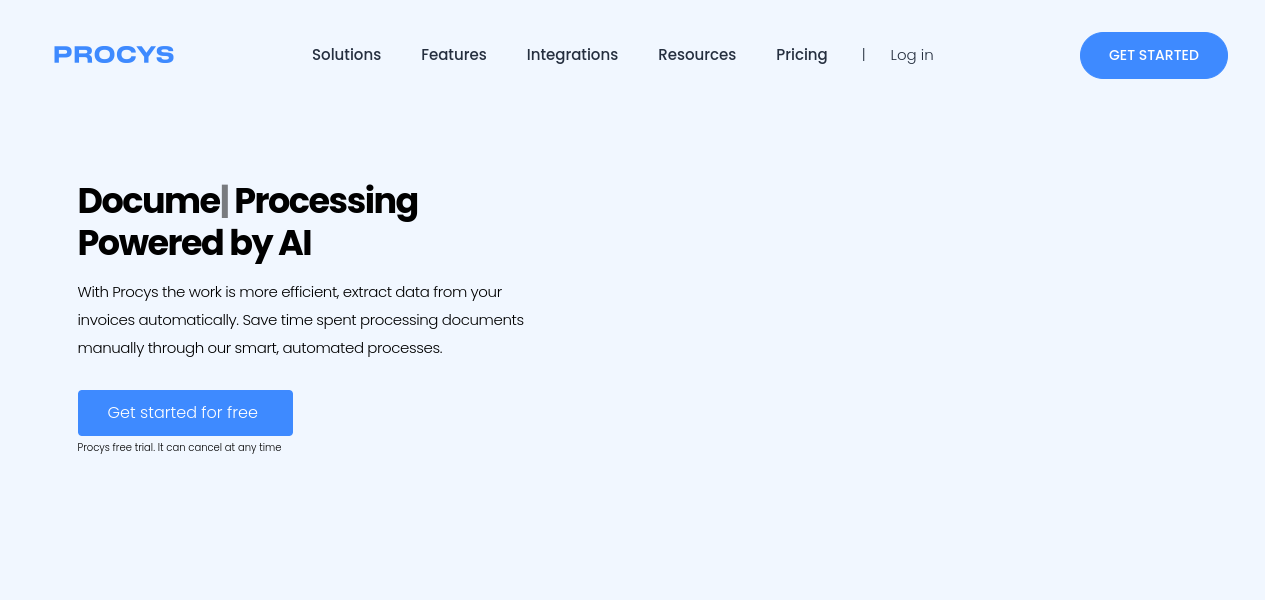The height and width of the screenshot is (600, 1280).
Task: Expand the Resources navigation item
Action: (696, 55)
